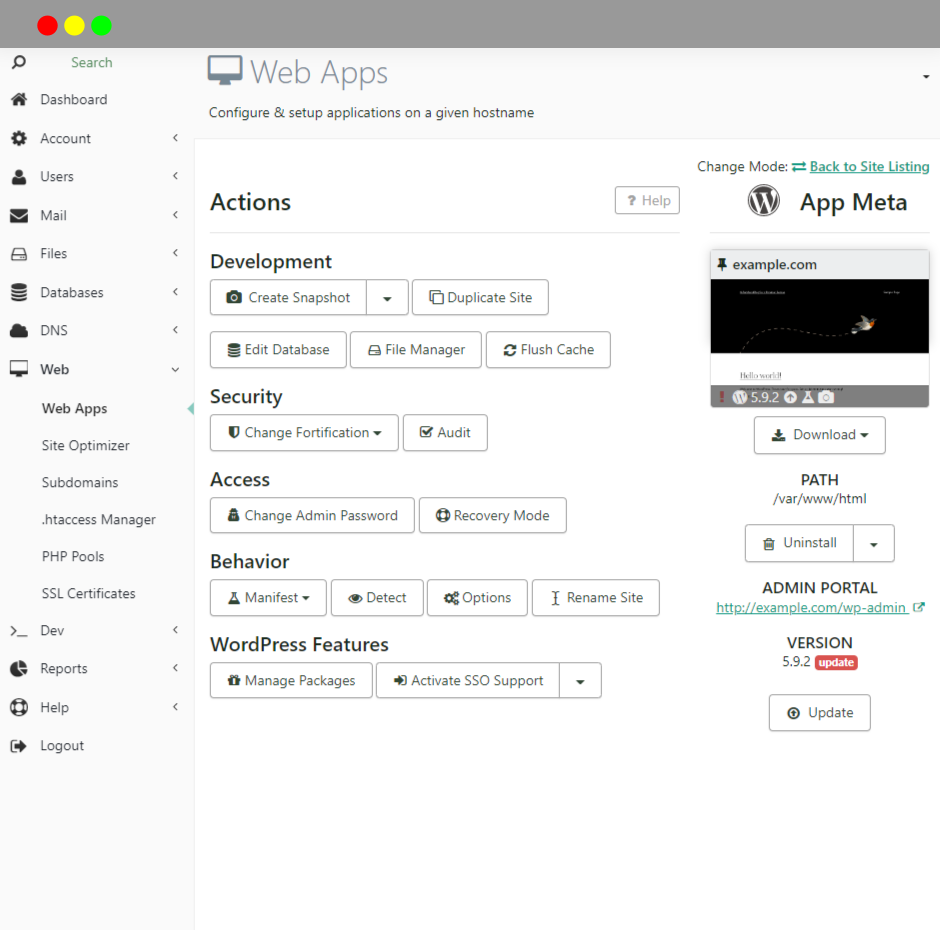The image size is (940, 930).
Task: Click the Account gear icon
Action: tap(19, 139)
